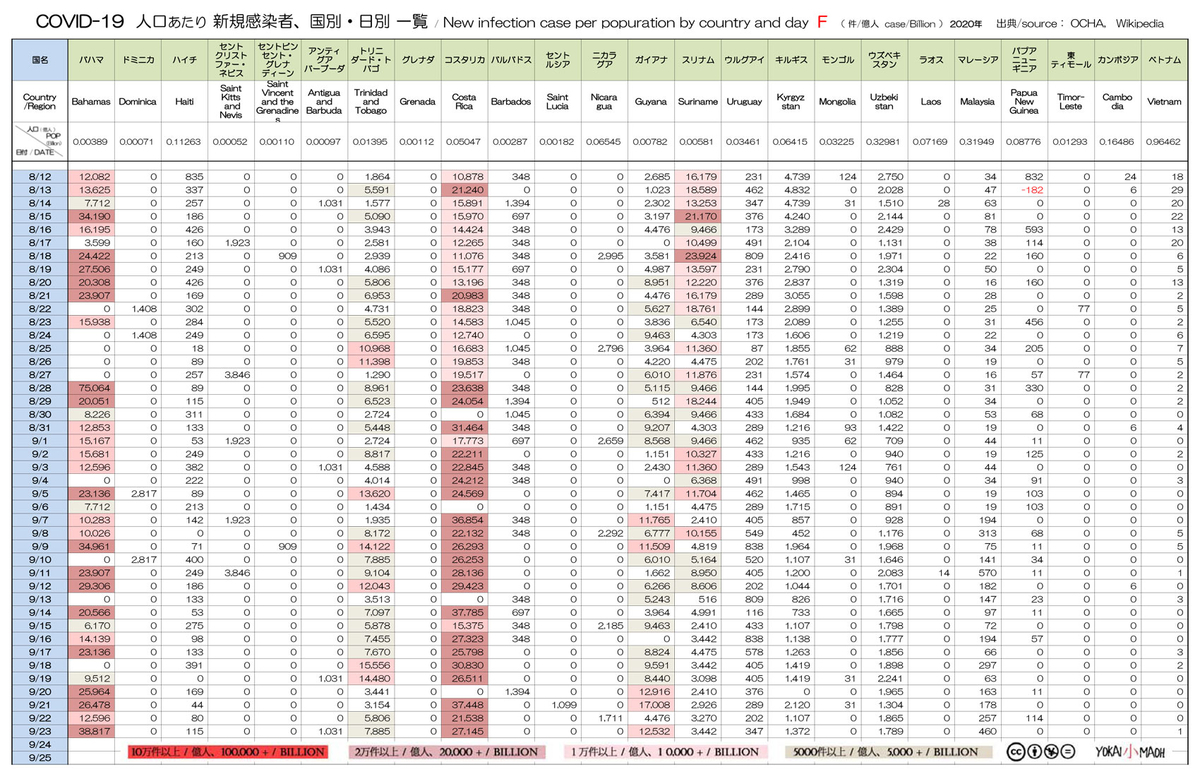Select the Trinidad and Tobago header
Screen dimensions: 1200x772
point(370,102)
